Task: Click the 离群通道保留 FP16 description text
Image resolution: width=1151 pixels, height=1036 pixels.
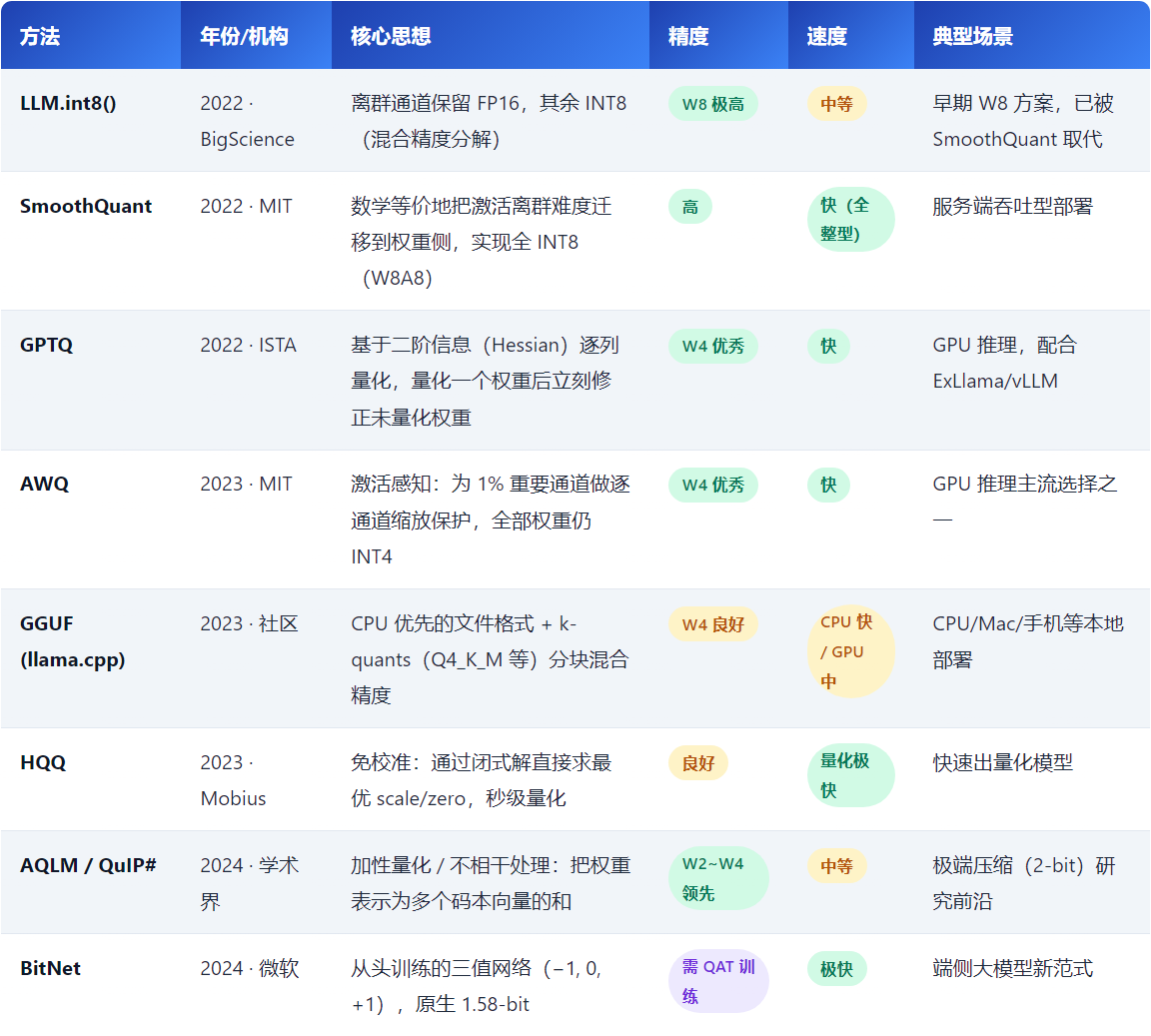Action: click(489, 121)
